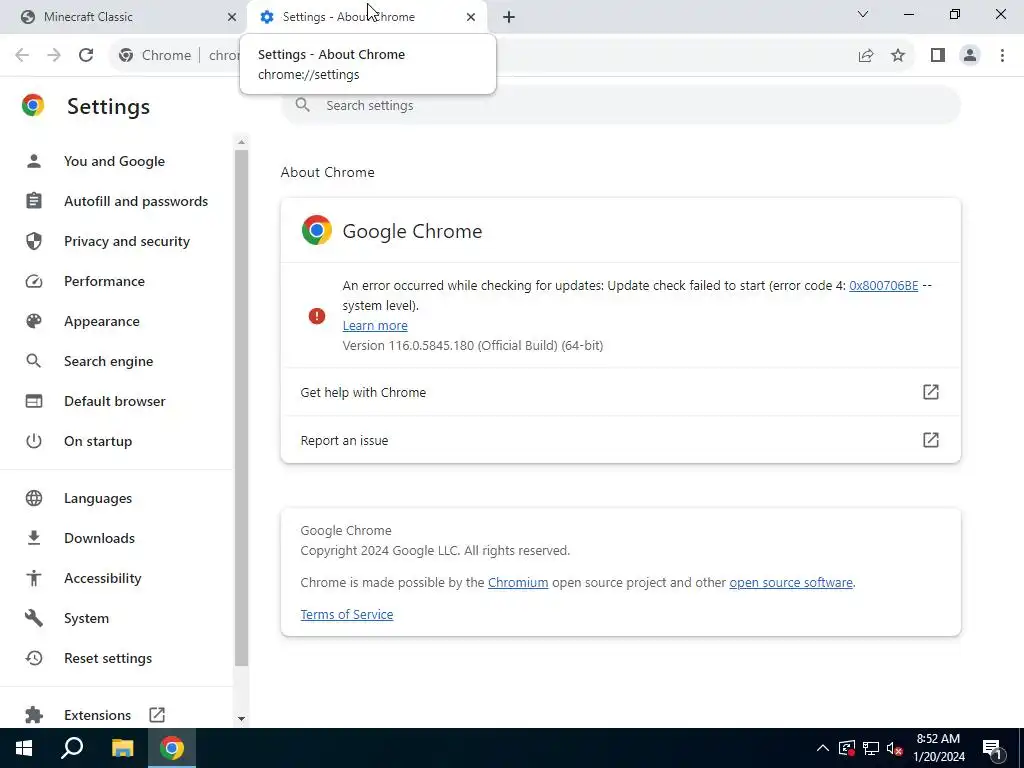Screen dimensions: 1024x768
Task: Click the taskbar clock and date
Action: pos(938,748)
